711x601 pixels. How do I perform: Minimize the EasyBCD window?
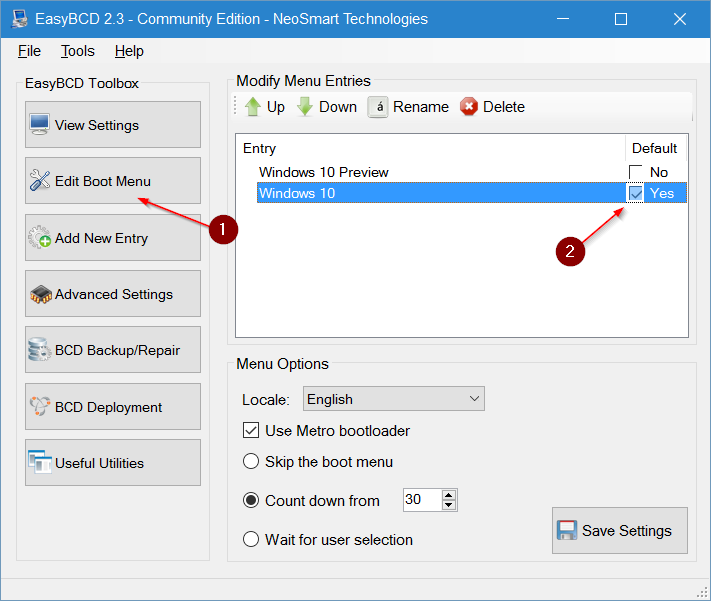(x=563, y=19)
